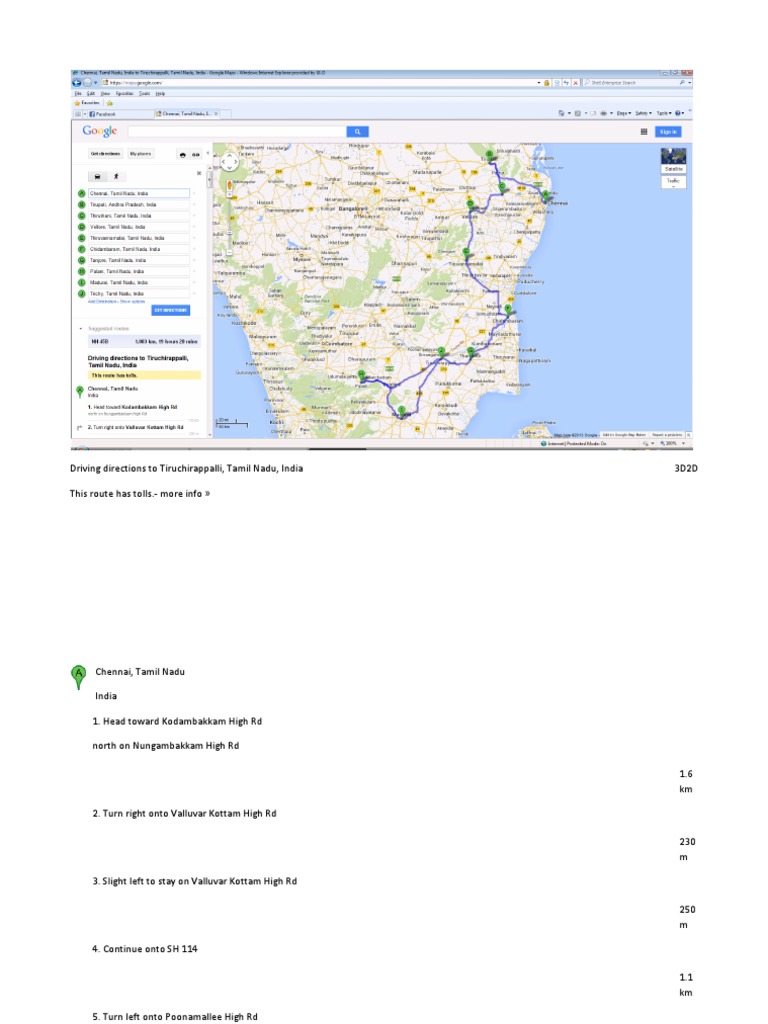
Task: Click the green A marker at Chennai on map
Action: (546, 195)
